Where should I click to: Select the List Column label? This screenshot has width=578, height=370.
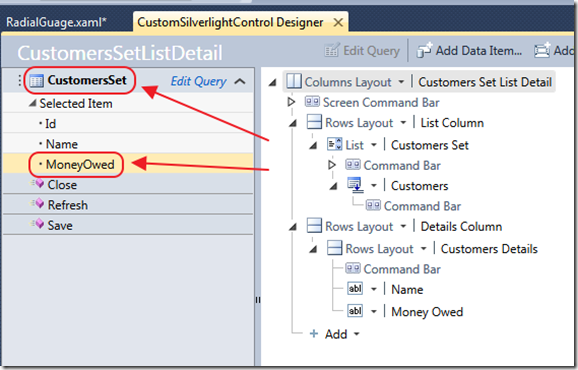[452, 123]
